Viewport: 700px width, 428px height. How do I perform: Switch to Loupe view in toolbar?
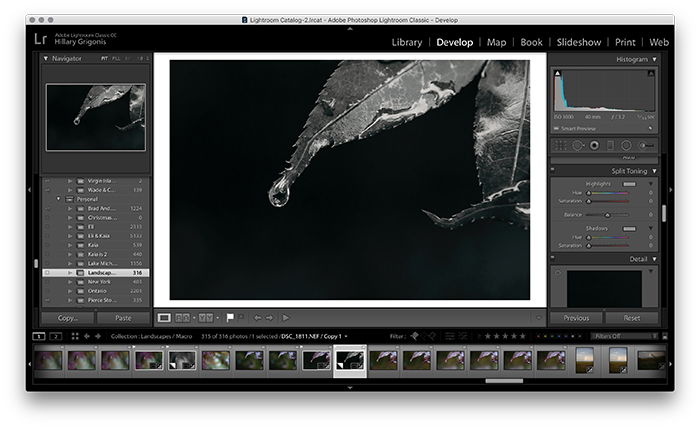pyautogui.click(x=164, y=318)
